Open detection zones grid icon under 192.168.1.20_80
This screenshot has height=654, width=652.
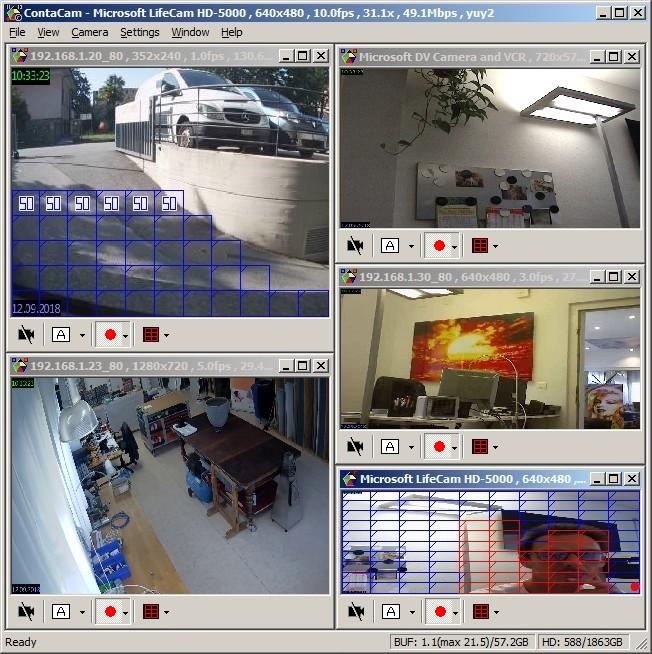click(x=151, y=335)
